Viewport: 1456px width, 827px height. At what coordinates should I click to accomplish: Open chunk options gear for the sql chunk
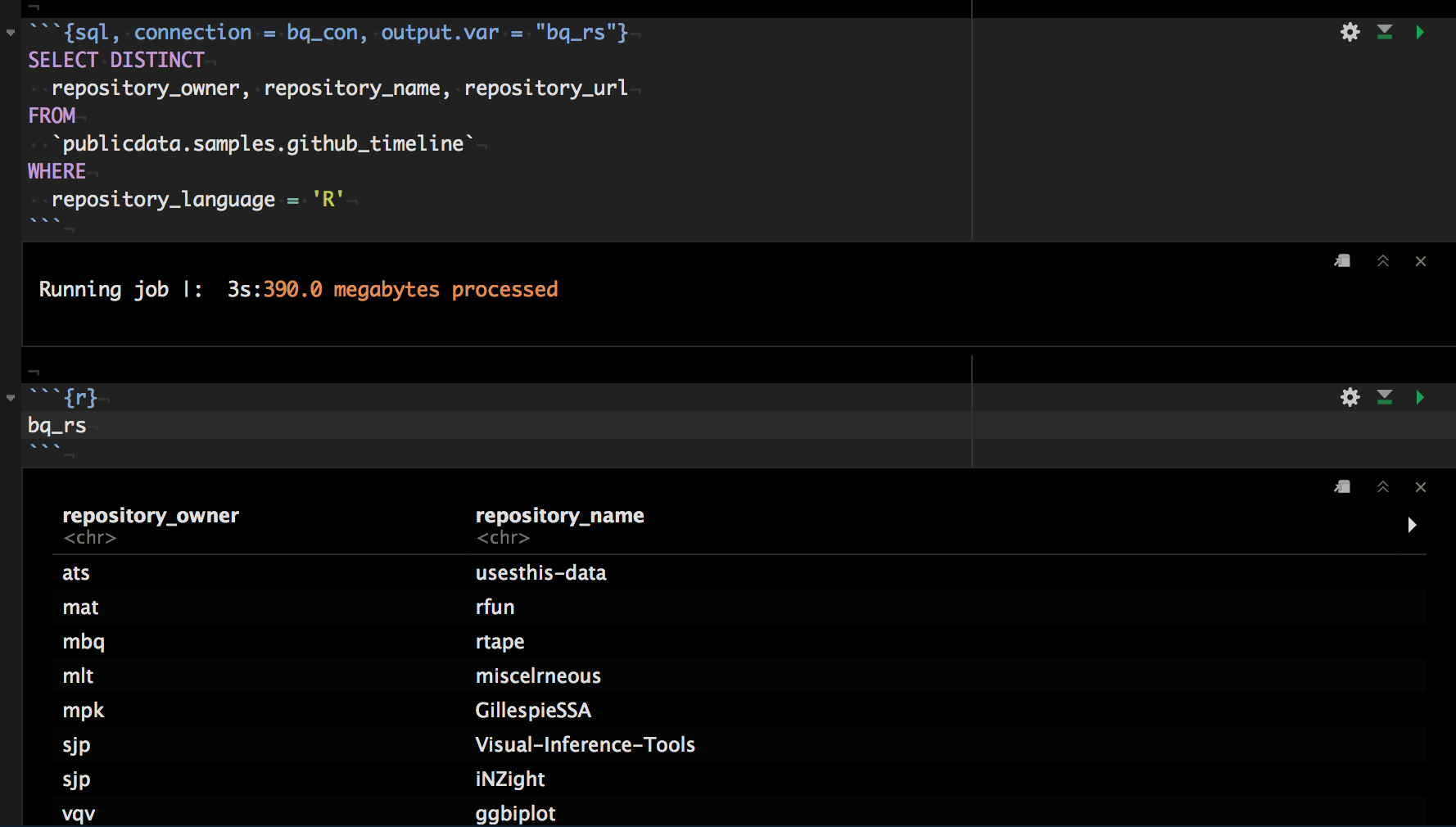1350,32
